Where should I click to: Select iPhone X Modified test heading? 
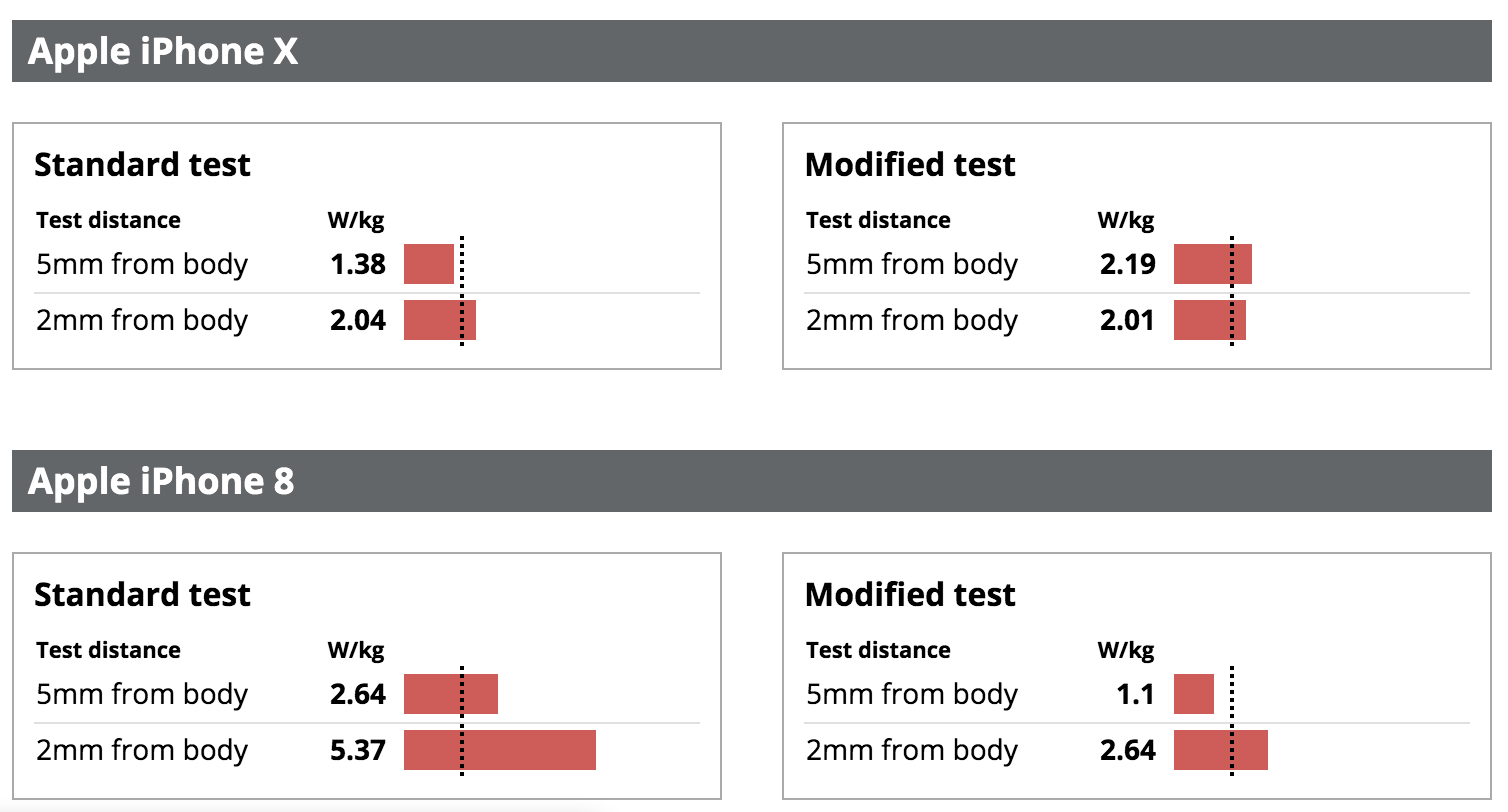pyautogui.click(x=910, y=164)
